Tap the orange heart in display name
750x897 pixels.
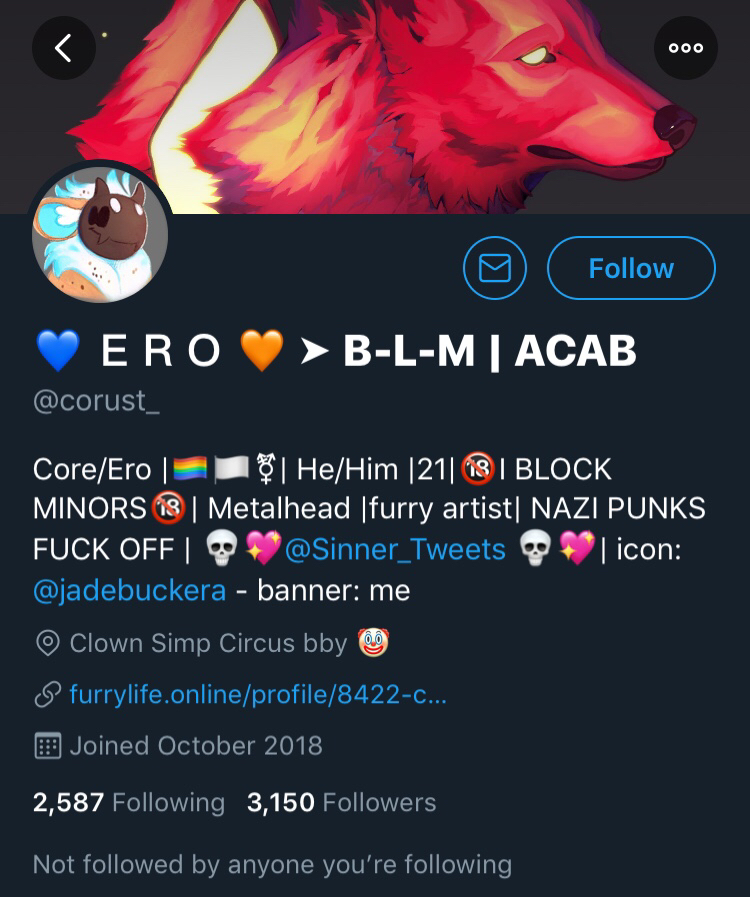pos(262,351)
